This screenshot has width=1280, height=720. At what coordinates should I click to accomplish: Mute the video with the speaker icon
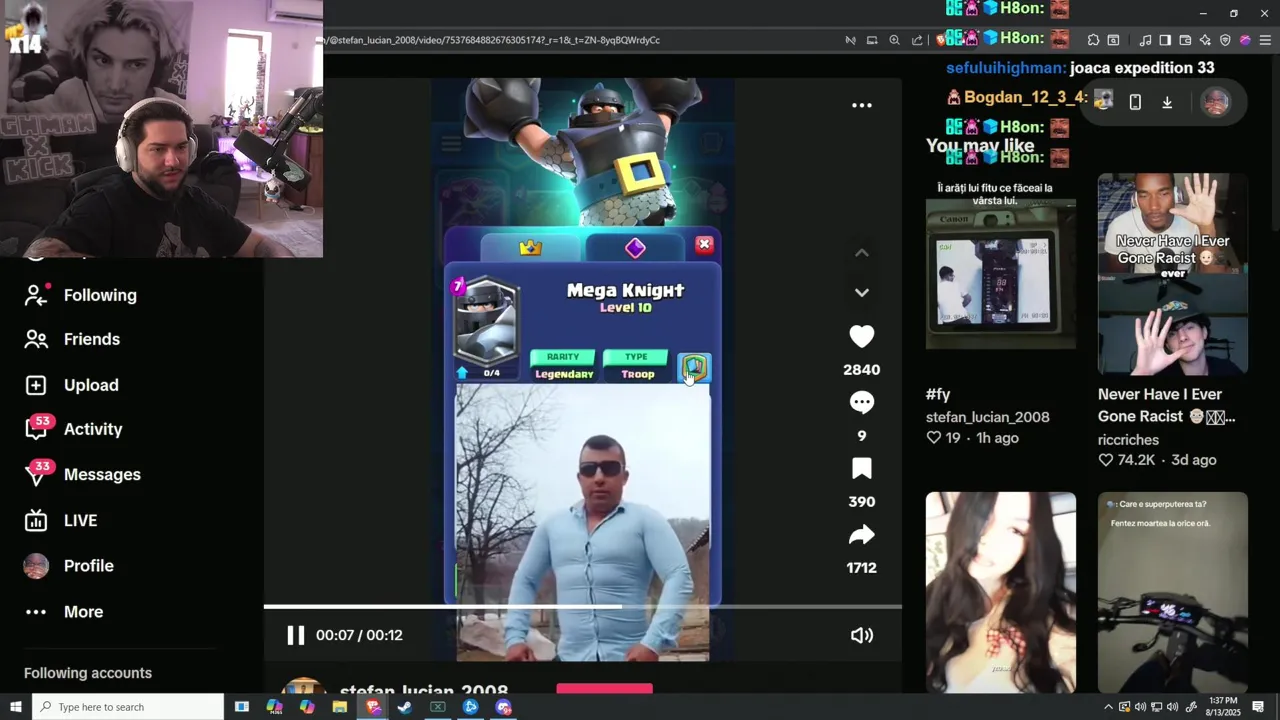click(861, 635)
